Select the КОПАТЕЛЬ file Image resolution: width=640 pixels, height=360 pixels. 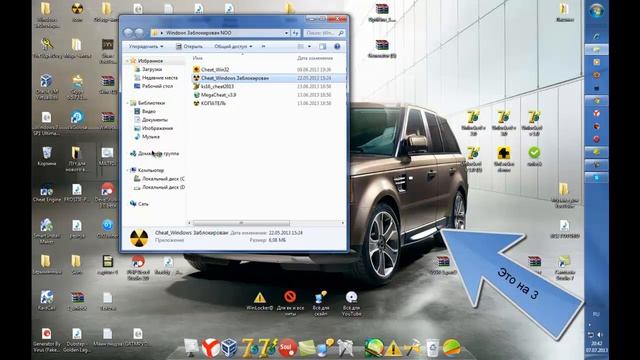pyautogui.click(x=213, y=103)
